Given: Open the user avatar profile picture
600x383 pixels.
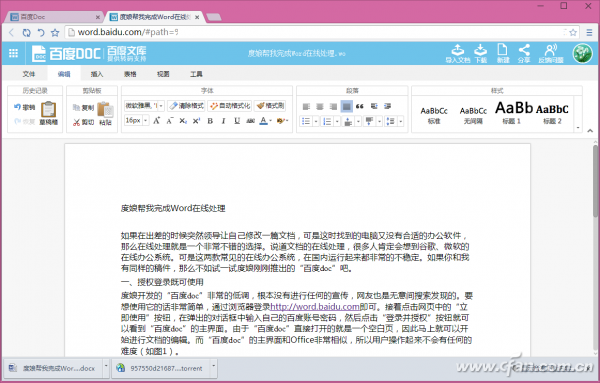Looking at the screenshot, I should (x=582, y=53).
